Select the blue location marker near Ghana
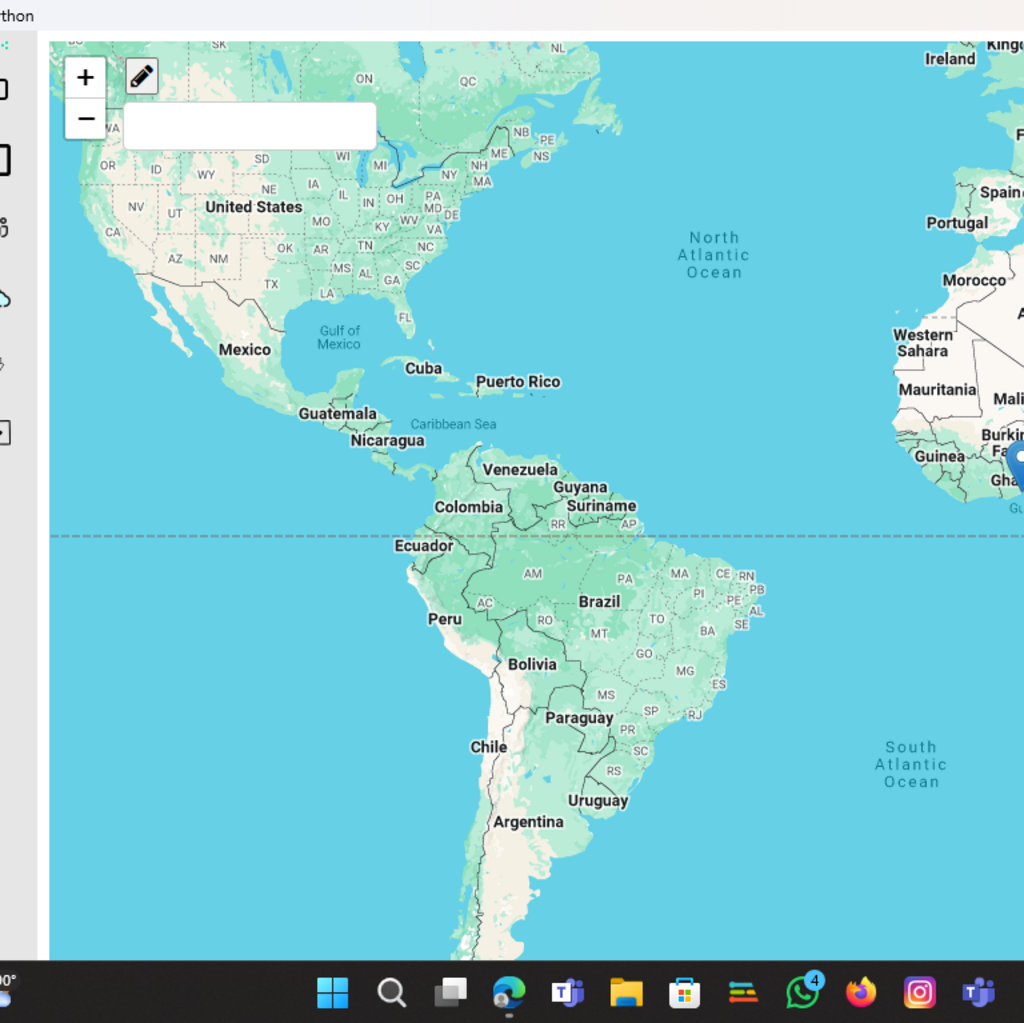This screenshot has height=1023, width=1024. pyautogui.click(x=1017, y=463)
